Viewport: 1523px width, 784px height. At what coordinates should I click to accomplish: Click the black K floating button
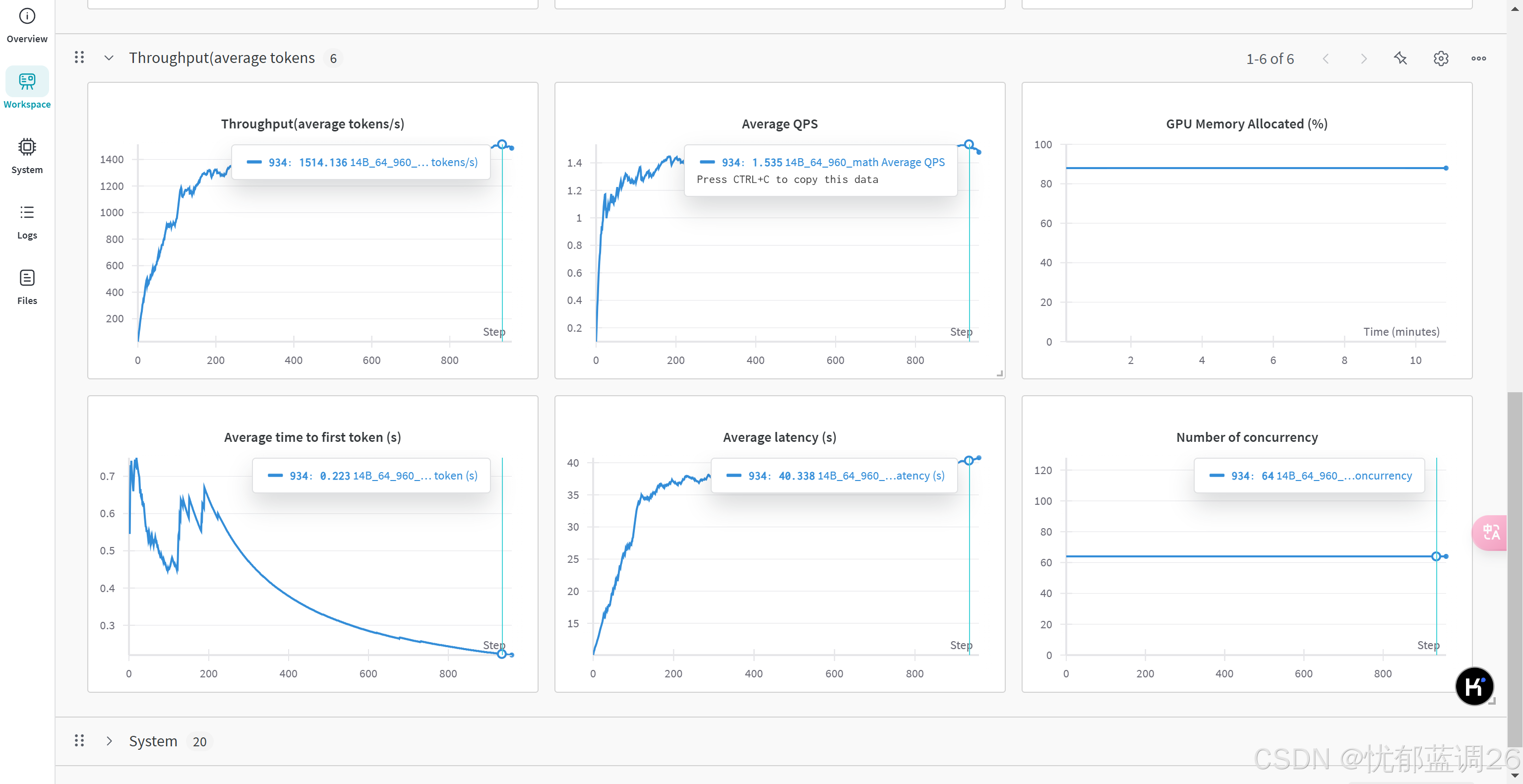click(1474, 686)
